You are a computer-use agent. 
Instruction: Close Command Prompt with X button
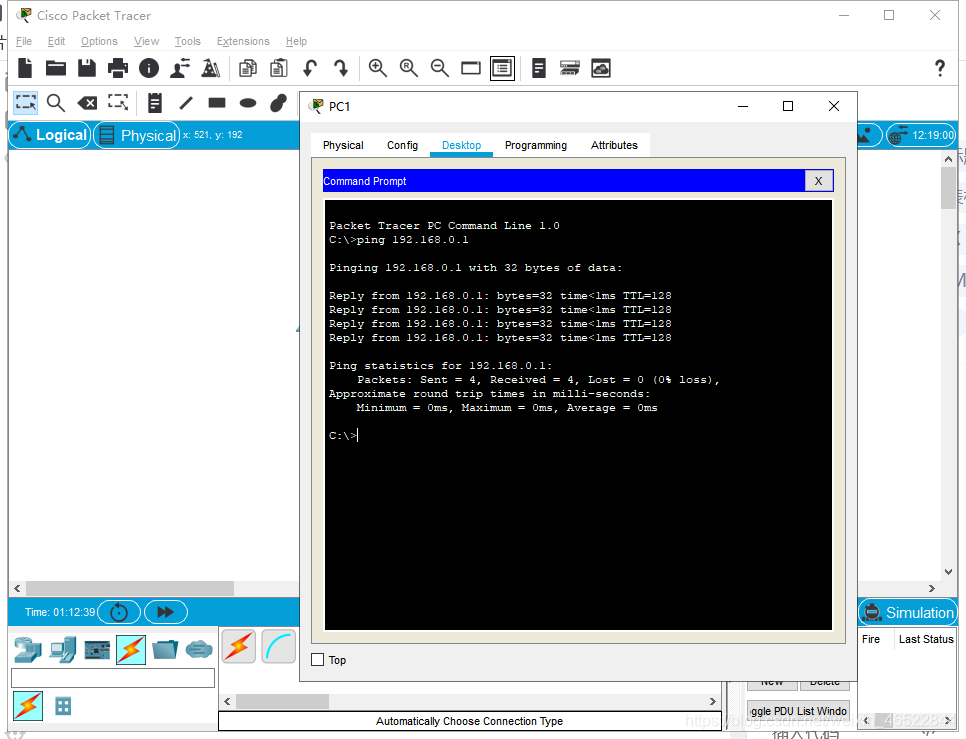tap(819, 181)
